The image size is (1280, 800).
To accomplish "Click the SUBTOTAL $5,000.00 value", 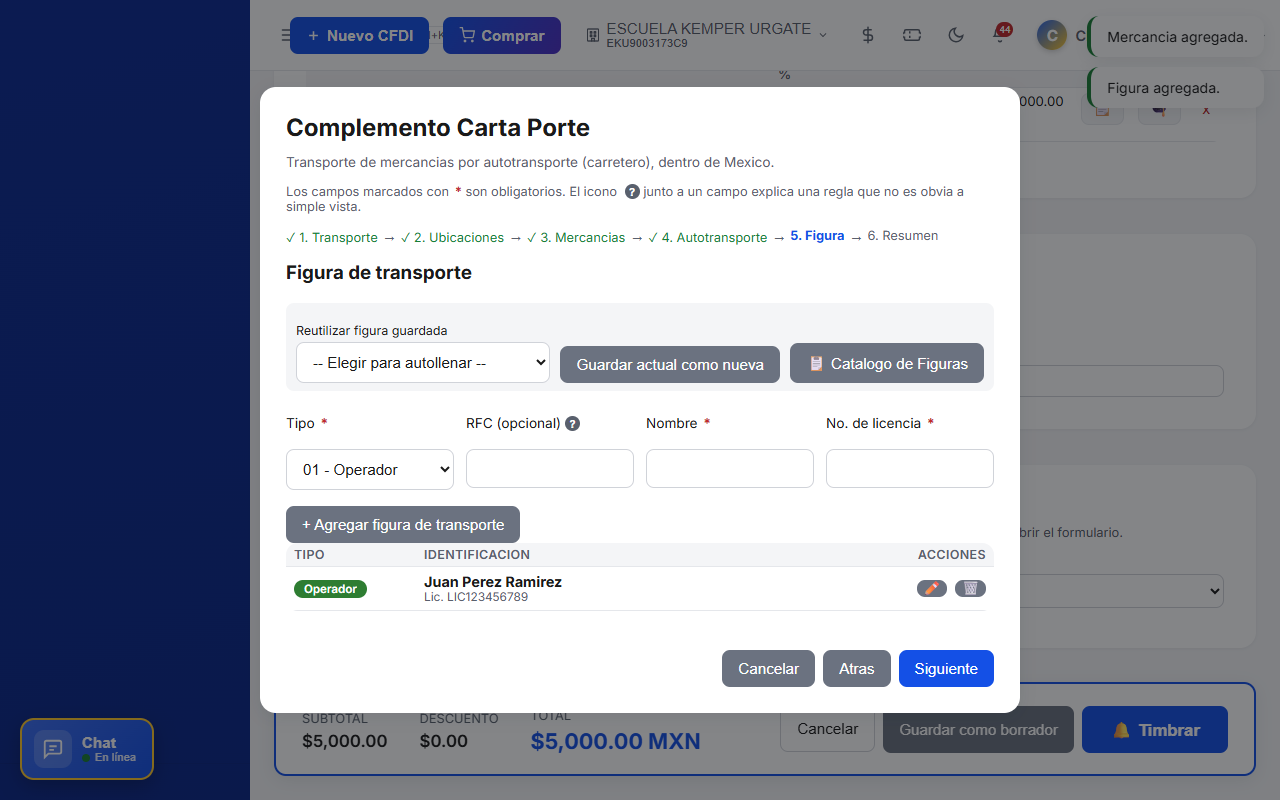I will pyautogui.click(x=344, y=741).
